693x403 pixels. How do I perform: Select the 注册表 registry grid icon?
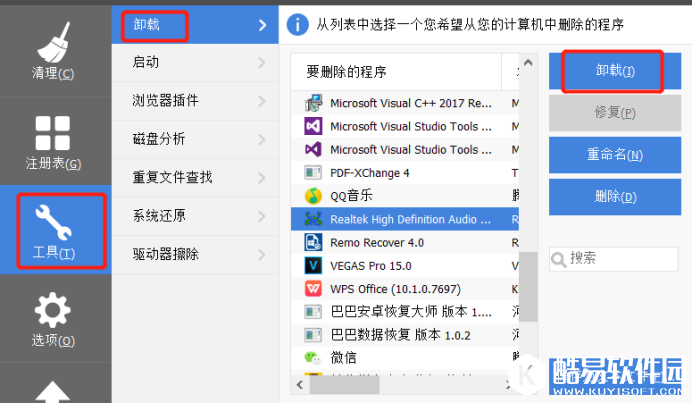coord(54,132)
